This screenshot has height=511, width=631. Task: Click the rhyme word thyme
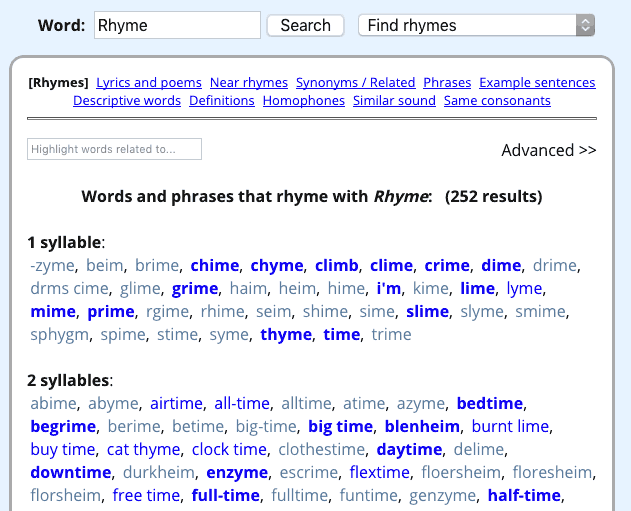286,335
